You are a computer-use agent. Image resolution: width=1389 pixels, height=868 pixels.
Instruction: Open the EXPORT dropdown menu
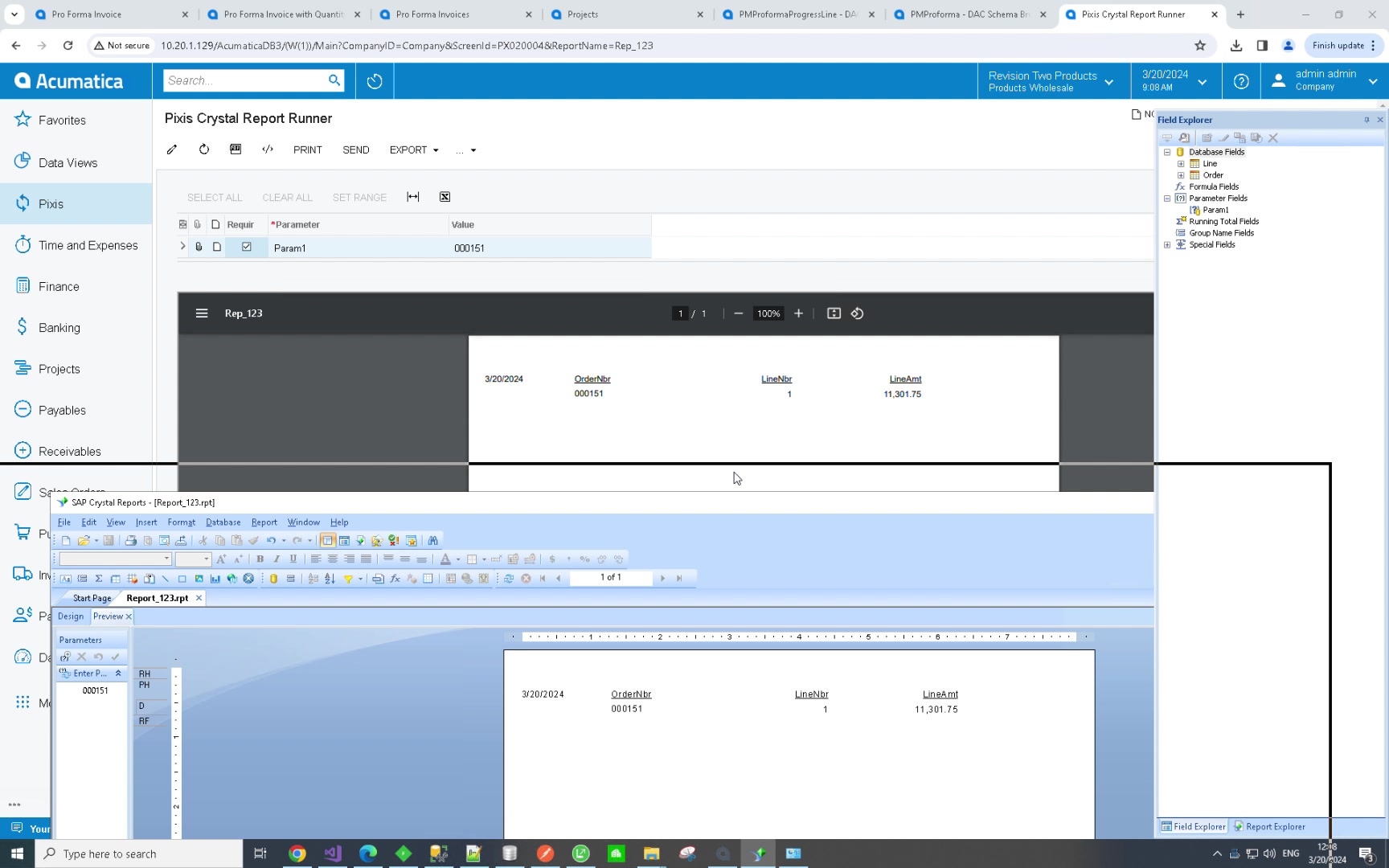tap(414, 150)
